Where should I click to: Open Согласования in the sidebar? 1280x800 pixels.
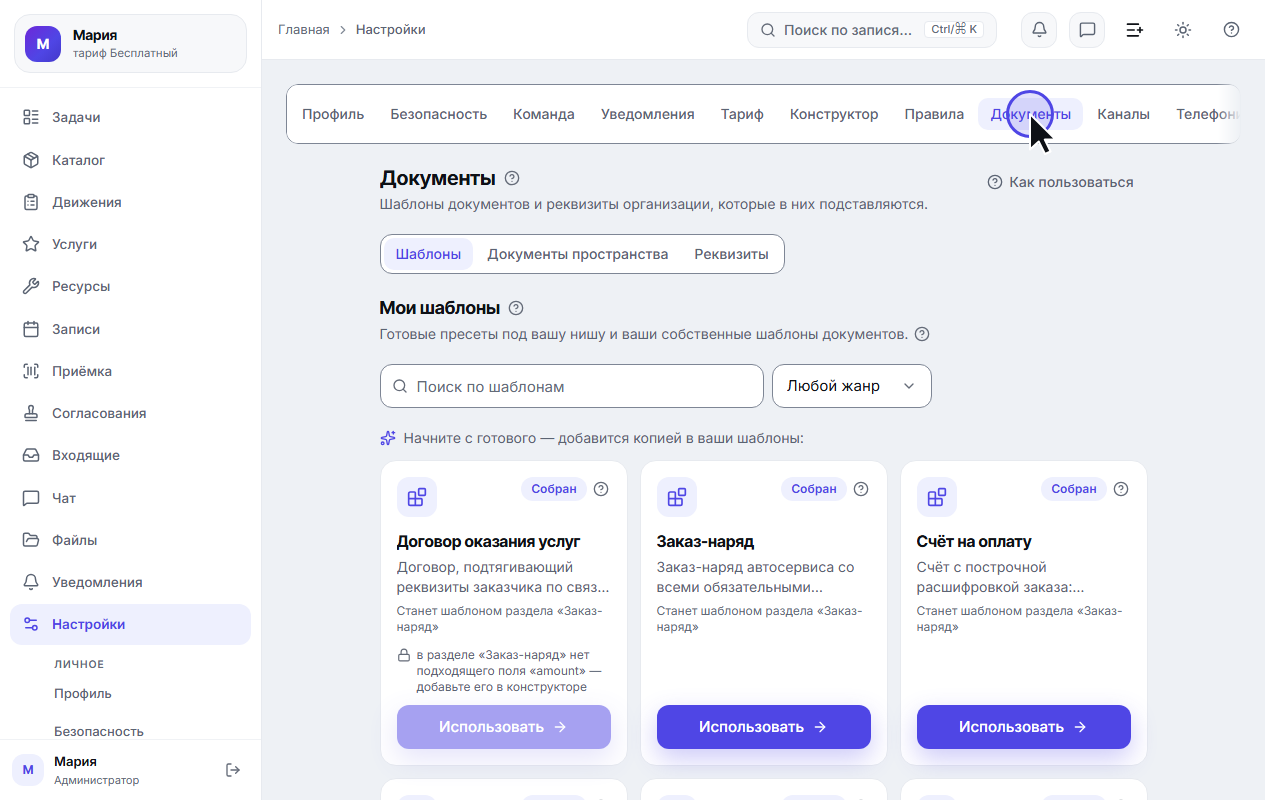pos(130,413)
